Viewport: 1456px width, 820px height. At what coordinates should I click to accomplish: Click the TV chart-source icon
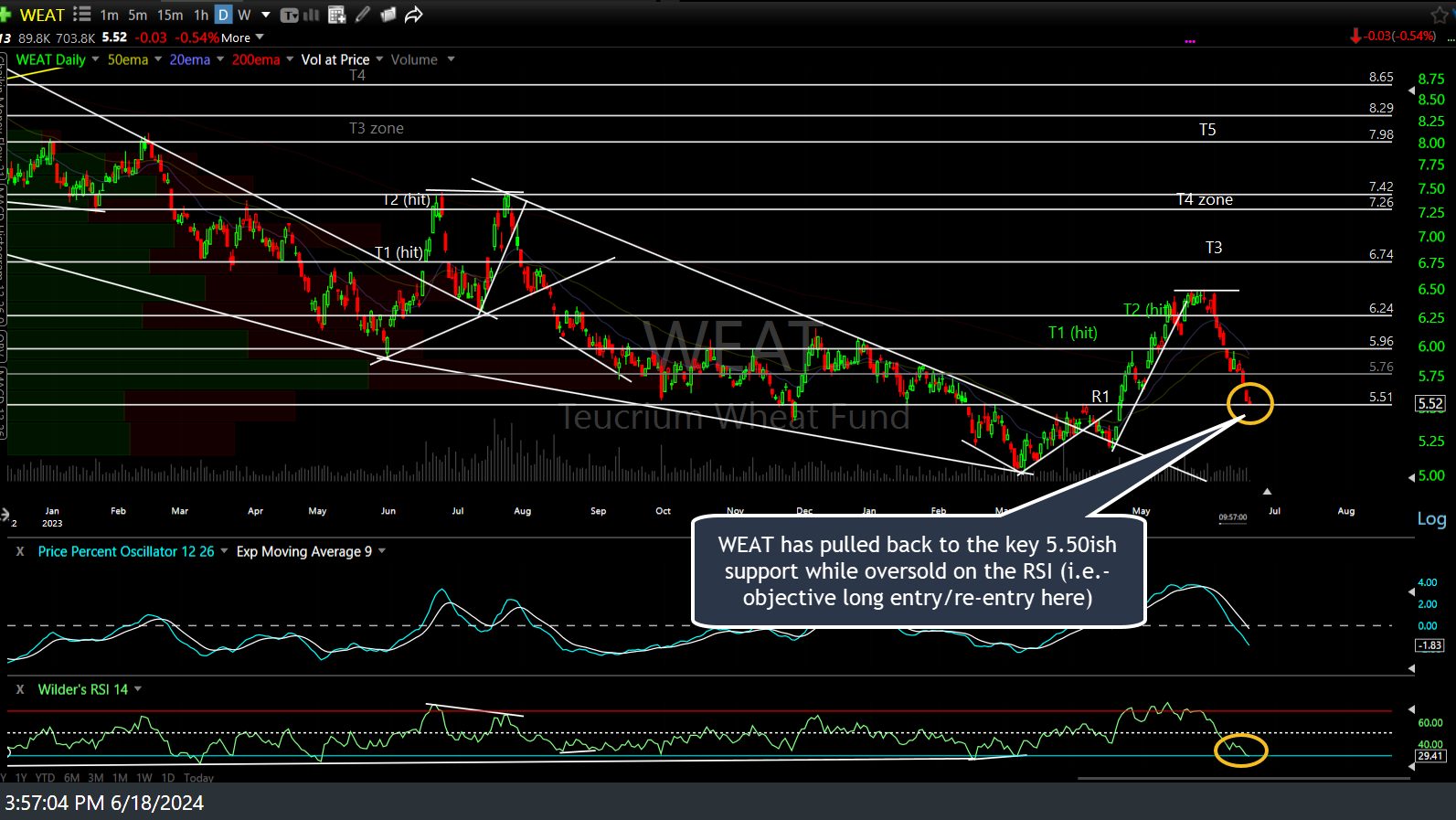[x=289, y=15]
